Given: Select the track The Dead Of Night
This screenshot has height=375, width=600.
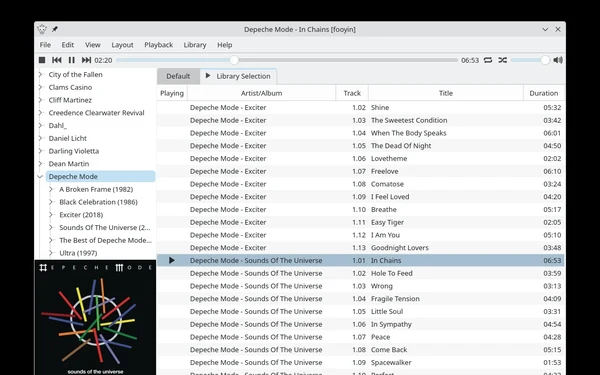Looking at the screenshot, I should click(x=360, y=146).
